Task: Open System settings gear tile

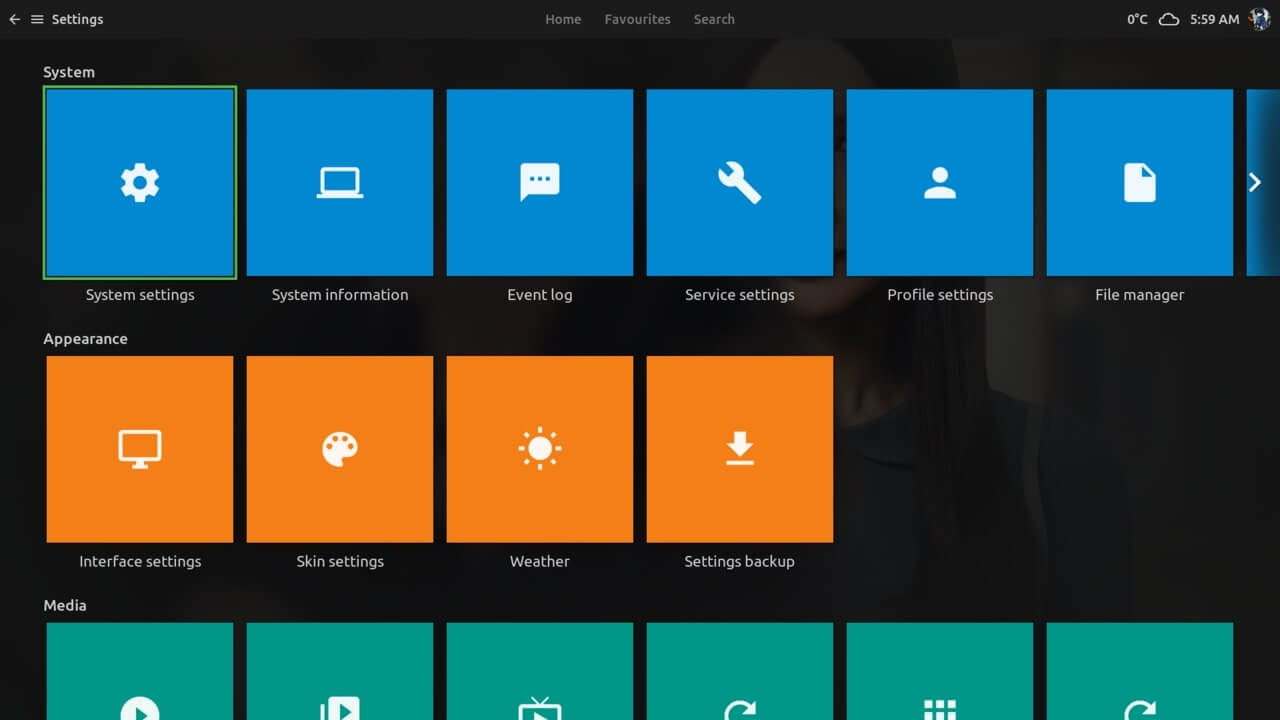Action: (140, 183)
